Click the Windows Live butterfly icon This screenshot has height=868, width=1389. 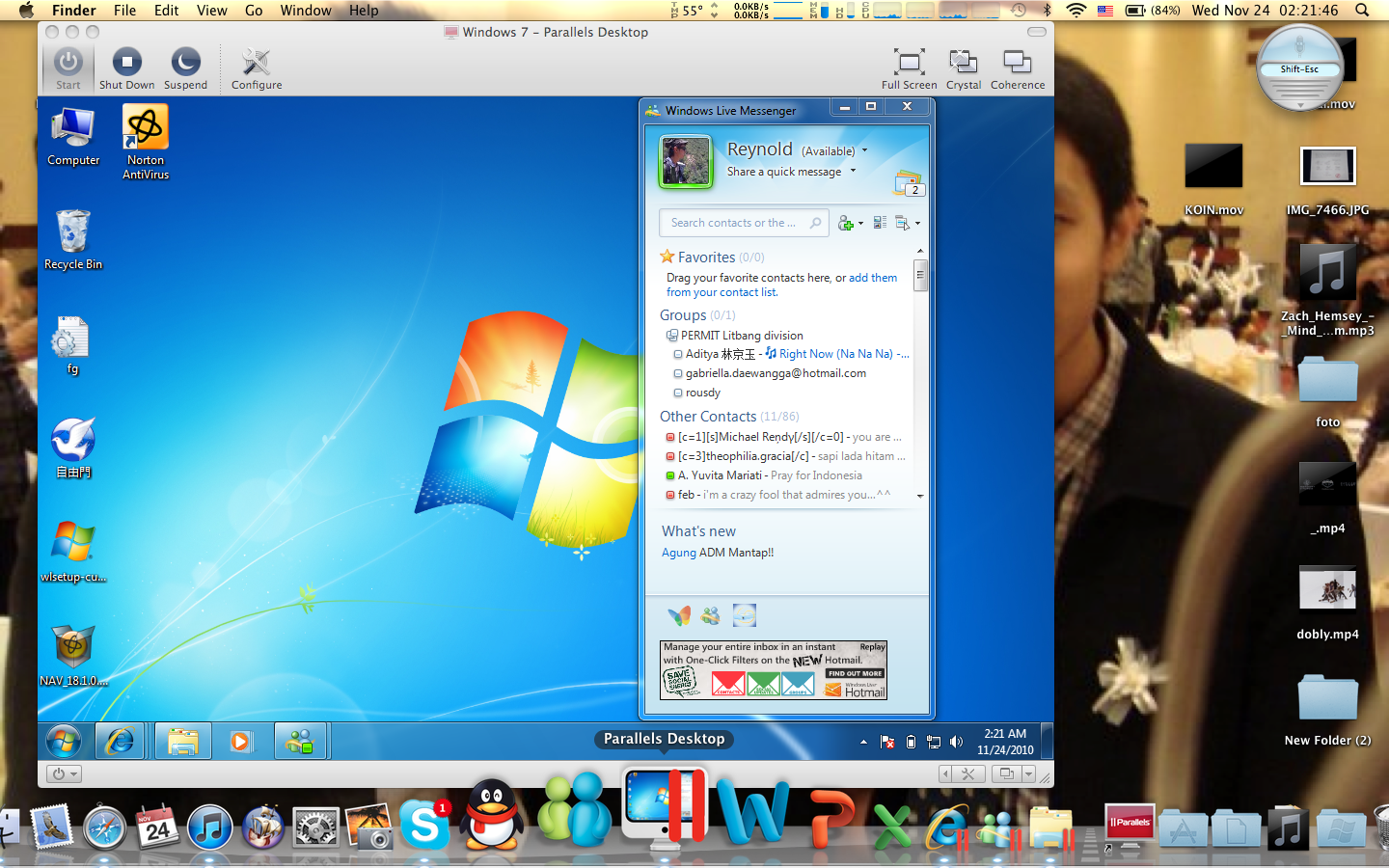[x=679, y=614]
